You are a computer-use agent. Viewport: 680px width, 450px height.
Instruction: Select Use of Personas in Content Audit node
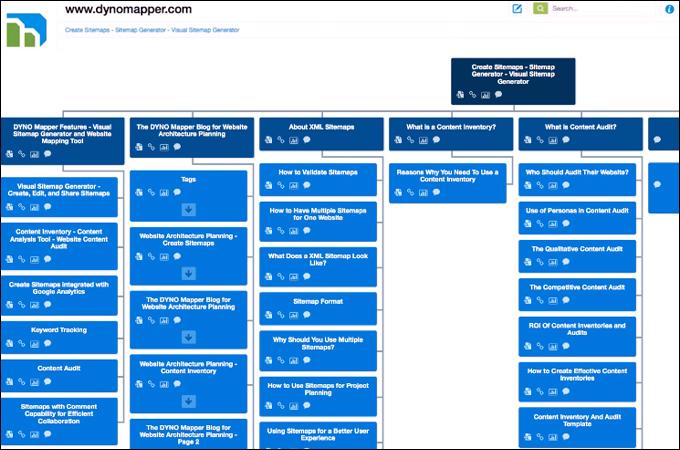pos(577,217)
